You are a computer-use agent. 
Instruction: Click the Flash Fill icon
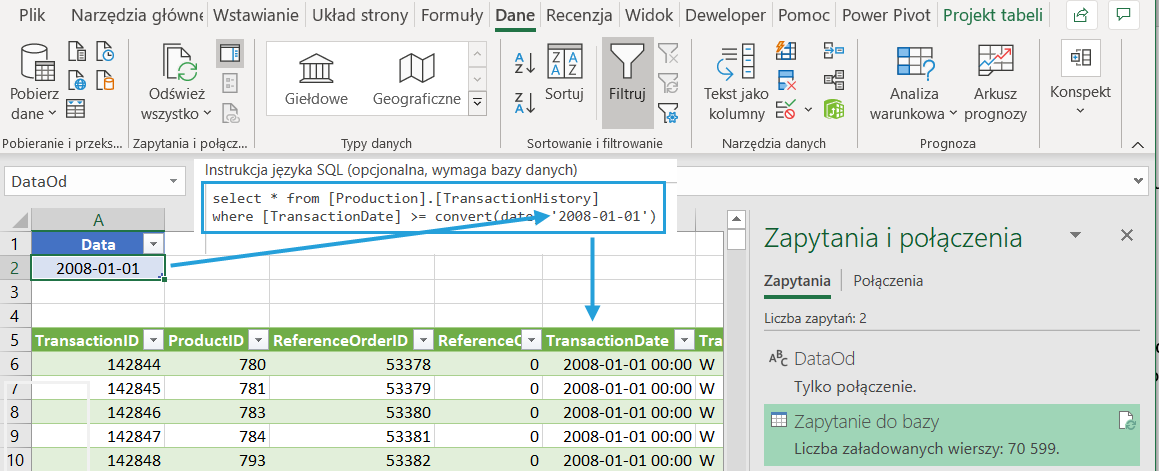[786, 51]
